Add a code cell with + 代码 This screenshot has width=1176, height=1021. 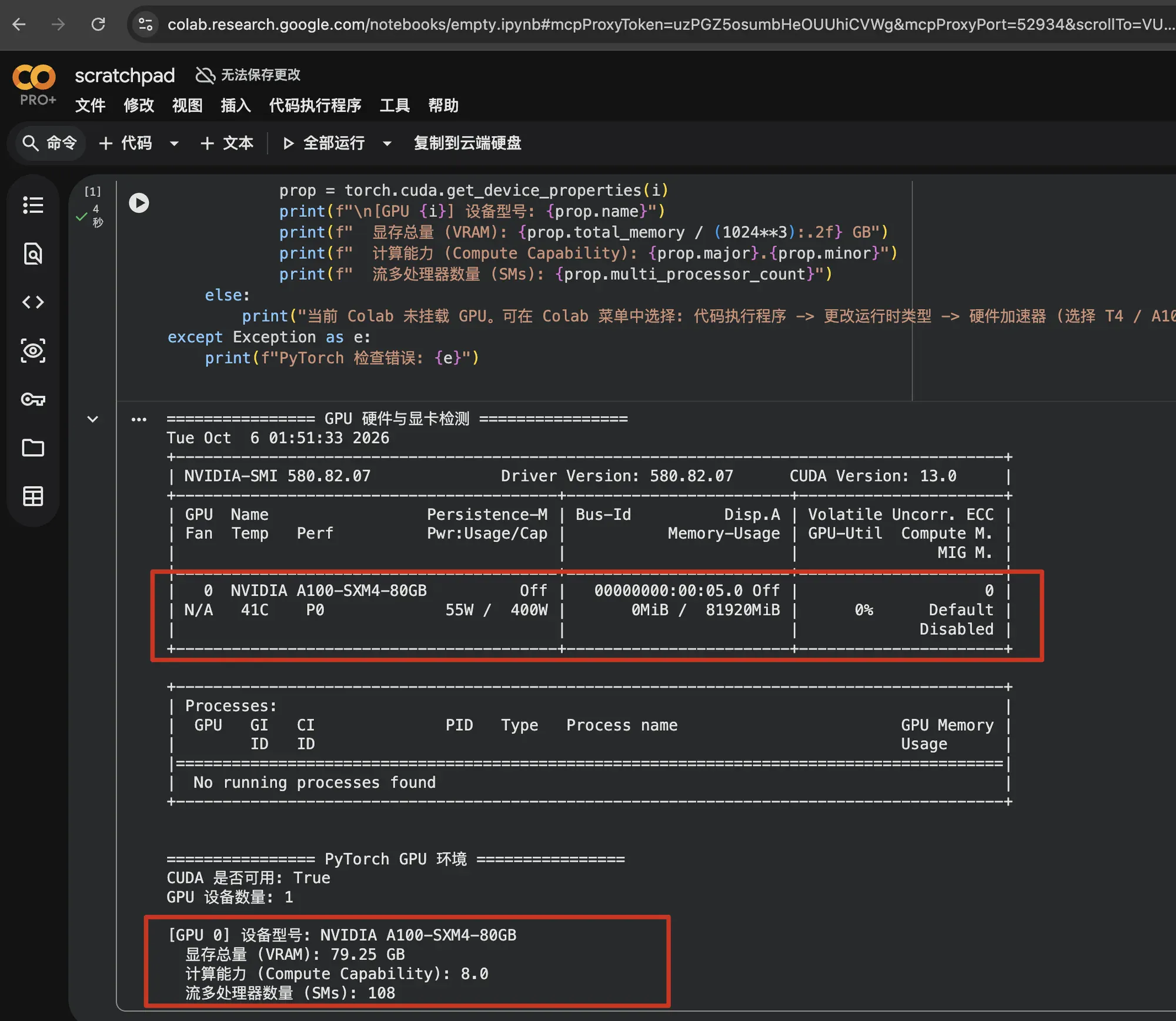click(126, 143)
